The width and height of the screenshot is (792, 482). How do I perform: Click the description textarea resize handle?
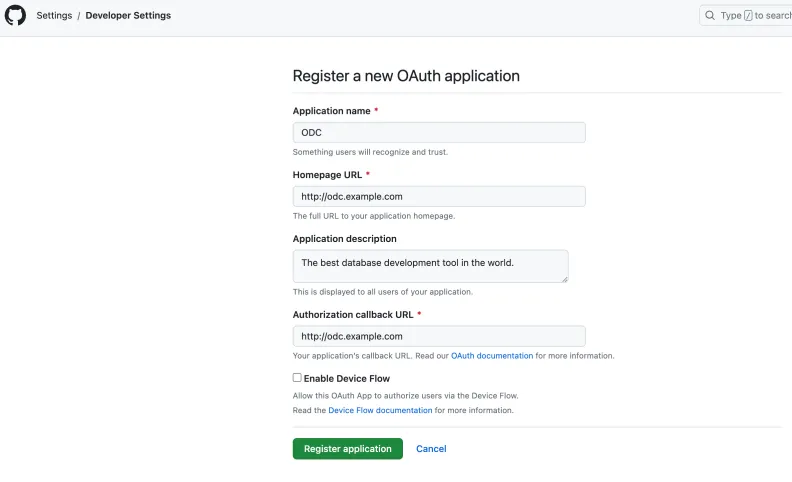click(564, 278)
